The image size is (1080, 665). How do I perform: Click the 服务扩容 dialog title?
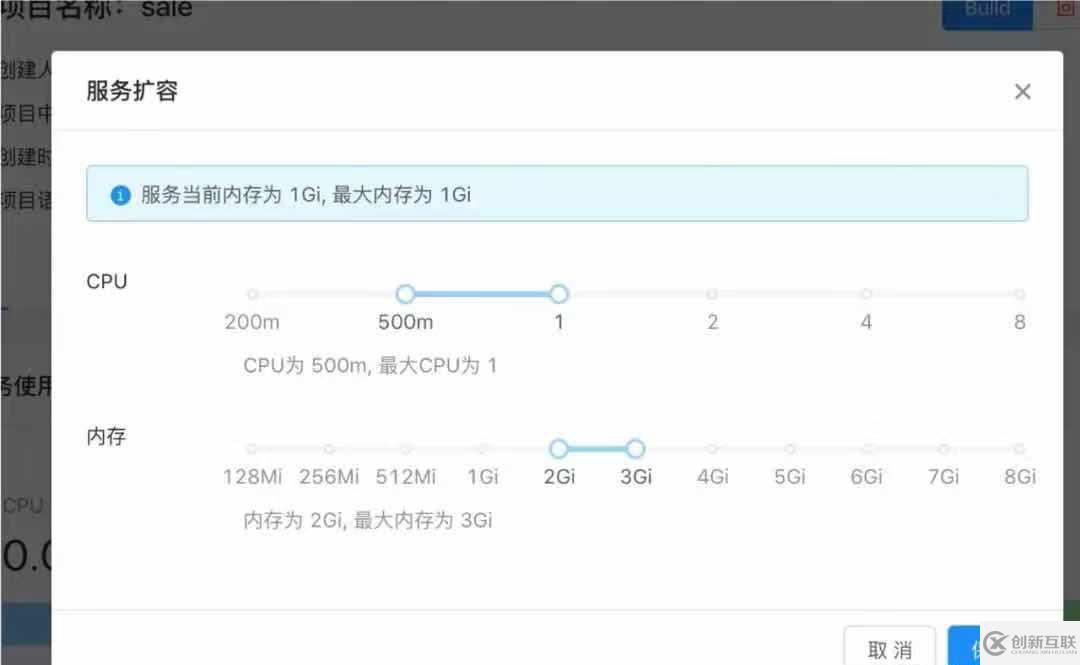pyautogui.click(x=132, y=91)
